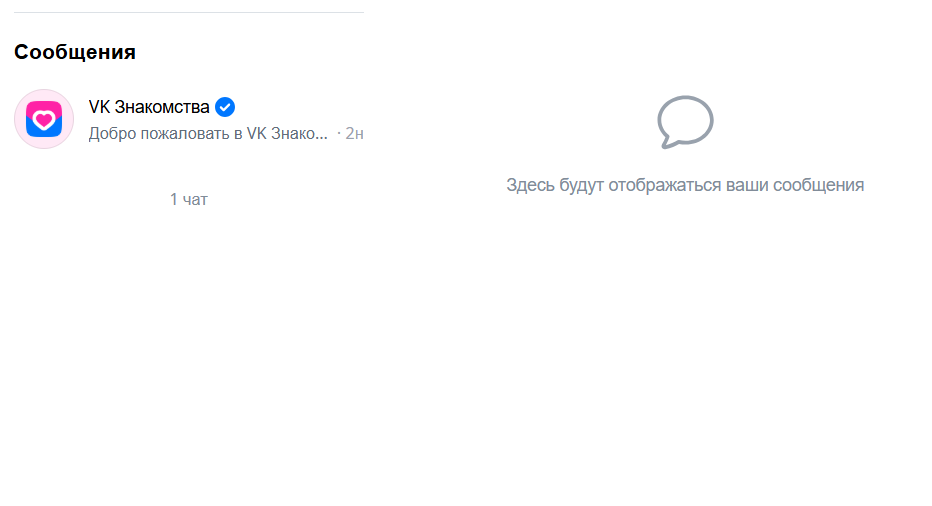Click the word 'чат' under the chat list

[195, 200]
